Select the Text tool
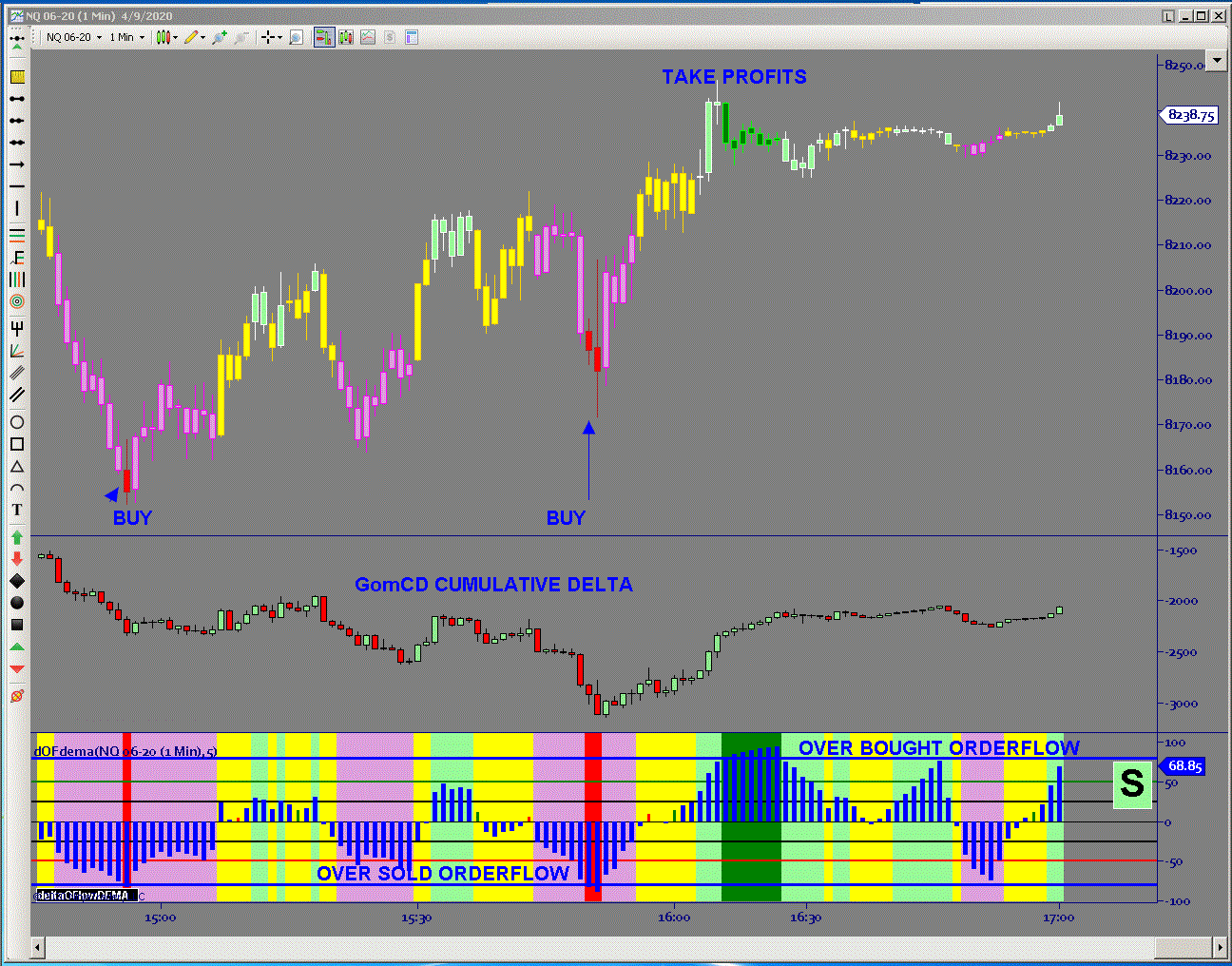This screenshot has width=1232, height=966. 17,511
